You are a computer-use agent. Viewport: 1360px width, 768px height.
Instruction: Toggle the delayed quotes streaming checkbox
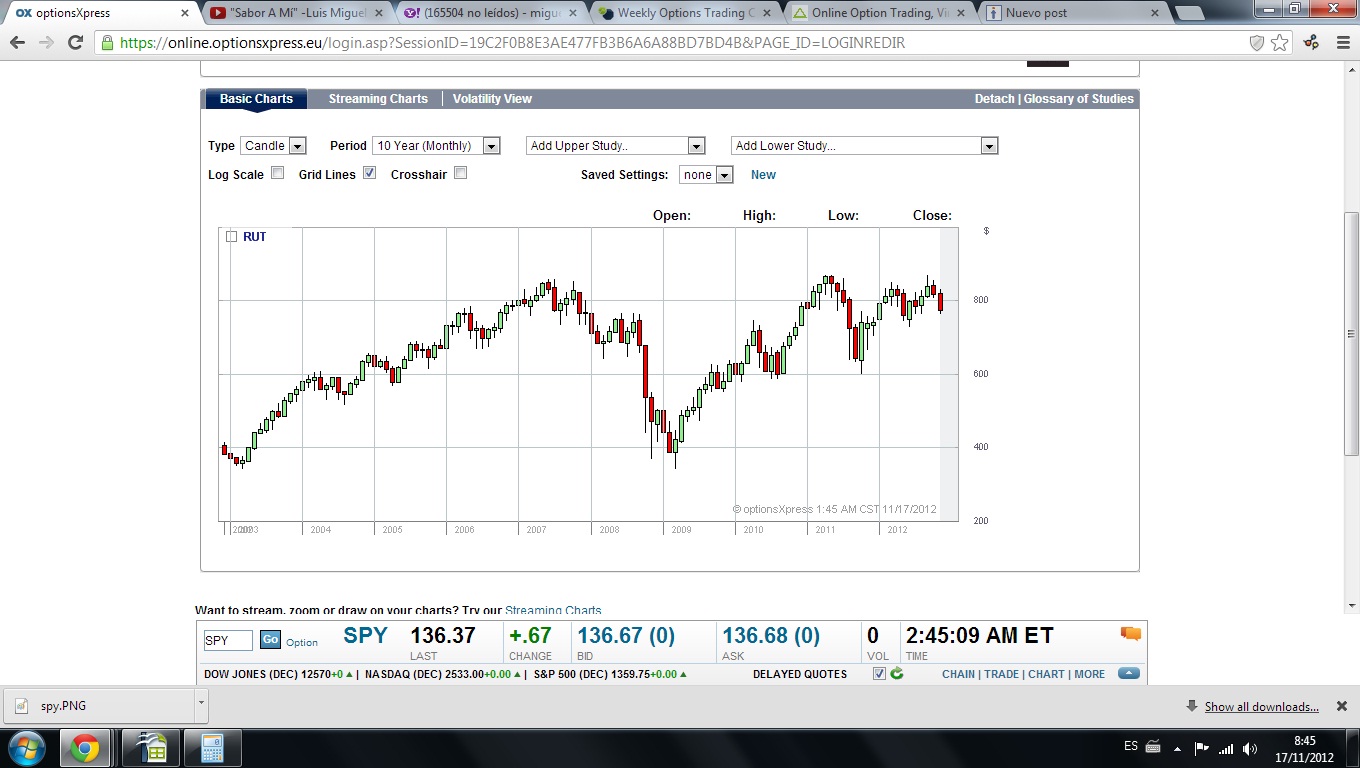click(879, 674)
